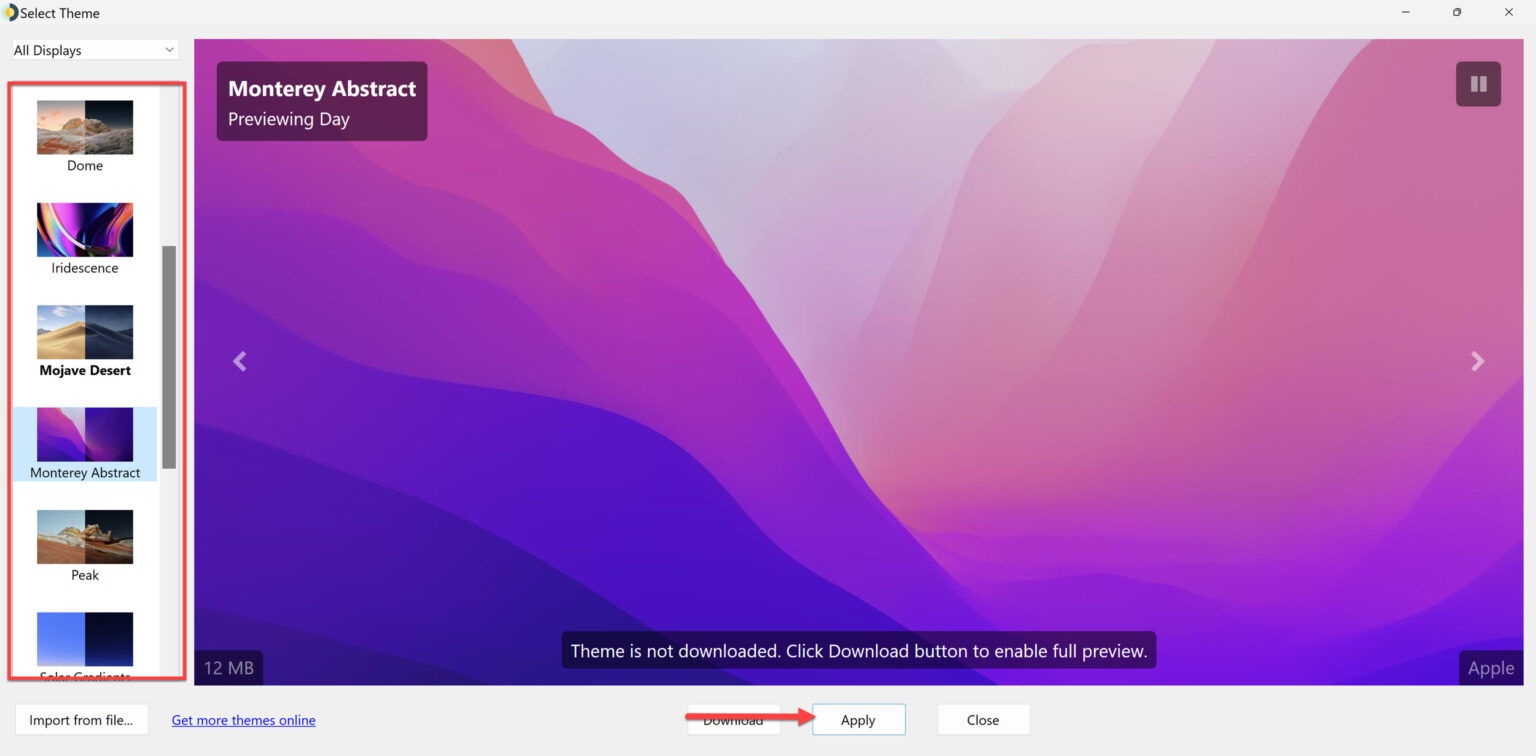Switch selection from Monterey Abstract to Dome
The width and height of the screenshot is (1536, 756).
84,128
